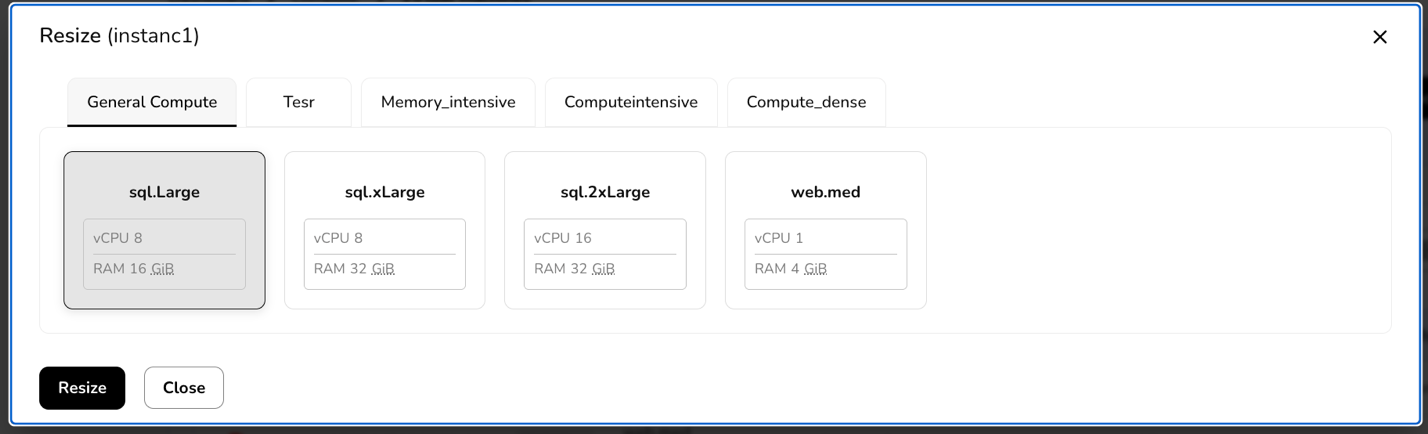Viewport: 1428px width, 434px height.
Task: Click the vCPU 8 line in sql.xLarge
Action: click(338, 238)
